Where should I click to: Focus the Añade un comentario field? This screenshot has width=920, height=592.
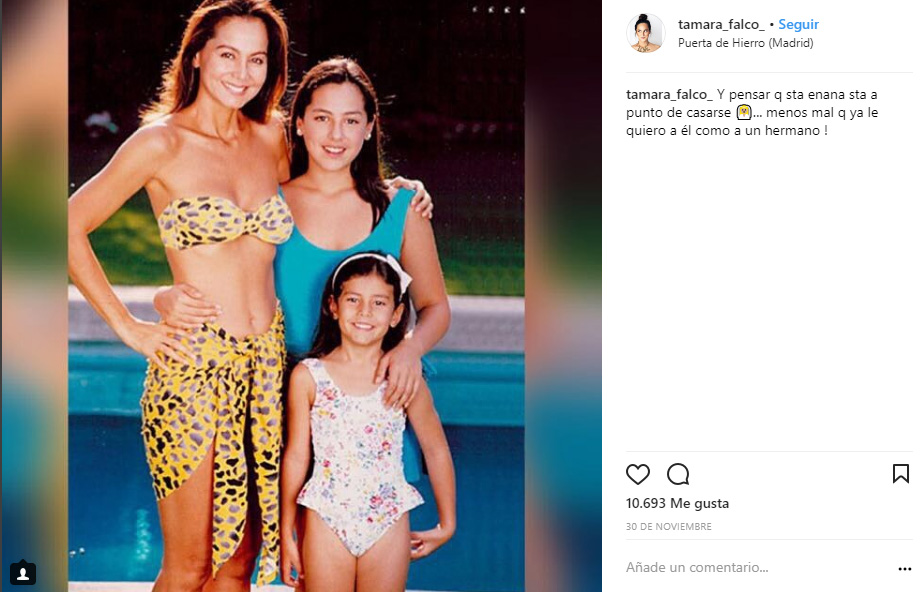click(x=760, y=567)
